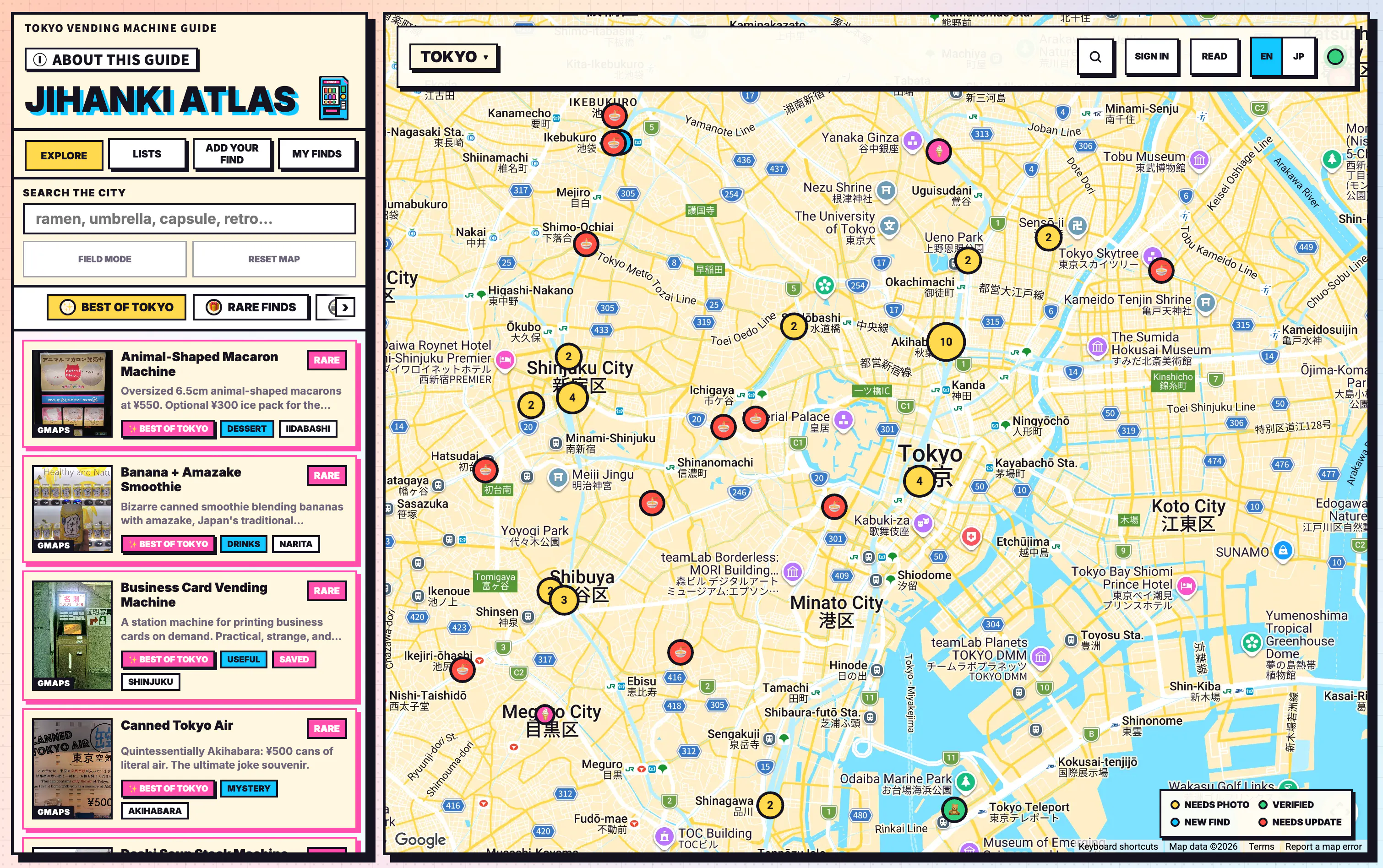The image size is (1383, 868).
Task: Open Canned Tokyo Air thumbnail
Action: tap(72, 769)
